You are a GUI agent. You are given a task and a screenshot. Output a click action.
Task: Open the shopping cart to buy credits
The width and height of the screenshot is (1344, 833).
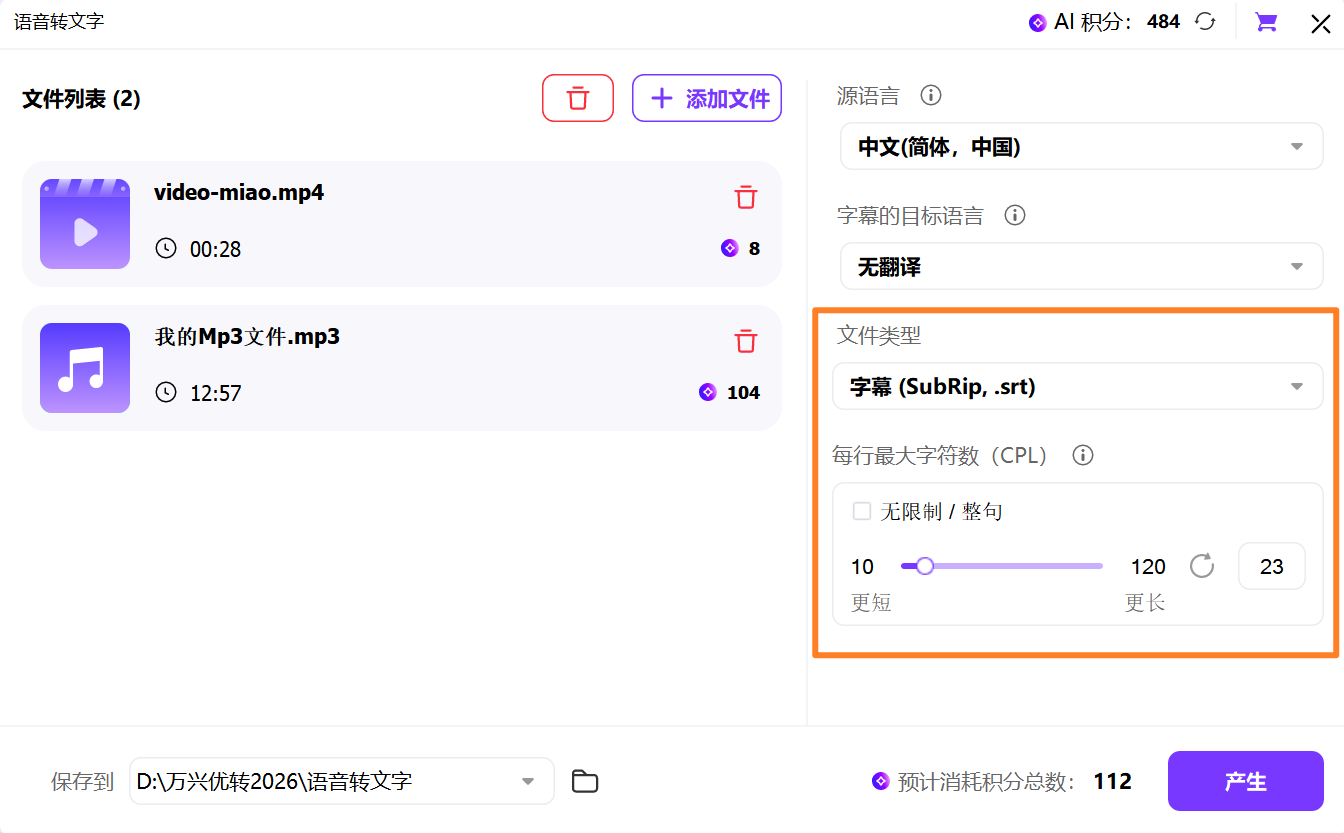point(1266,22)
